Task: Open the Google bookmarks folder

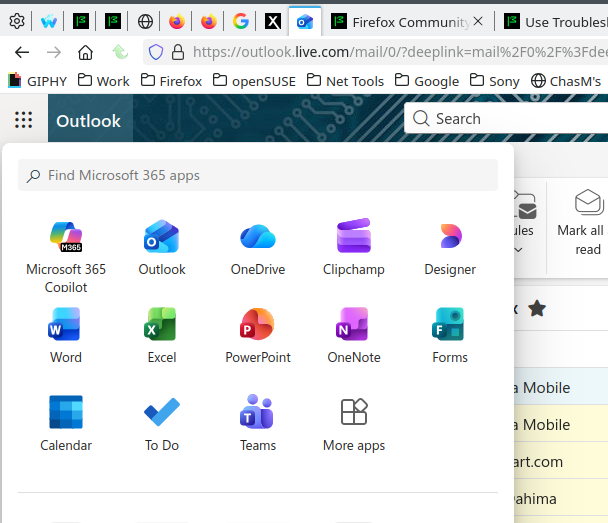Action: coord(427,81)
